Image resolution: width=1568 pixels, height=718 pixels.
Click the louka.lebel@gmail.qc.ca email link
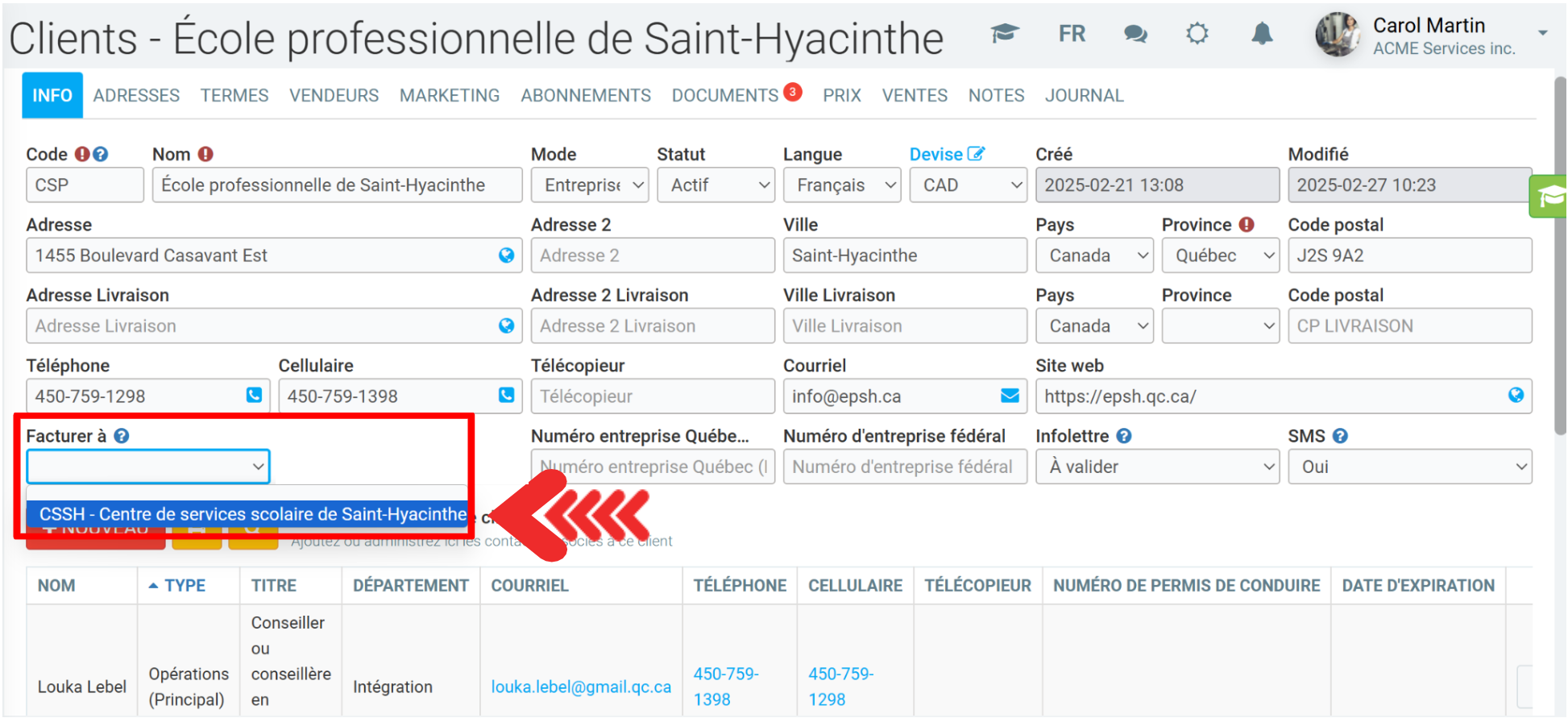pyautogui.click(x=580, y=687)
